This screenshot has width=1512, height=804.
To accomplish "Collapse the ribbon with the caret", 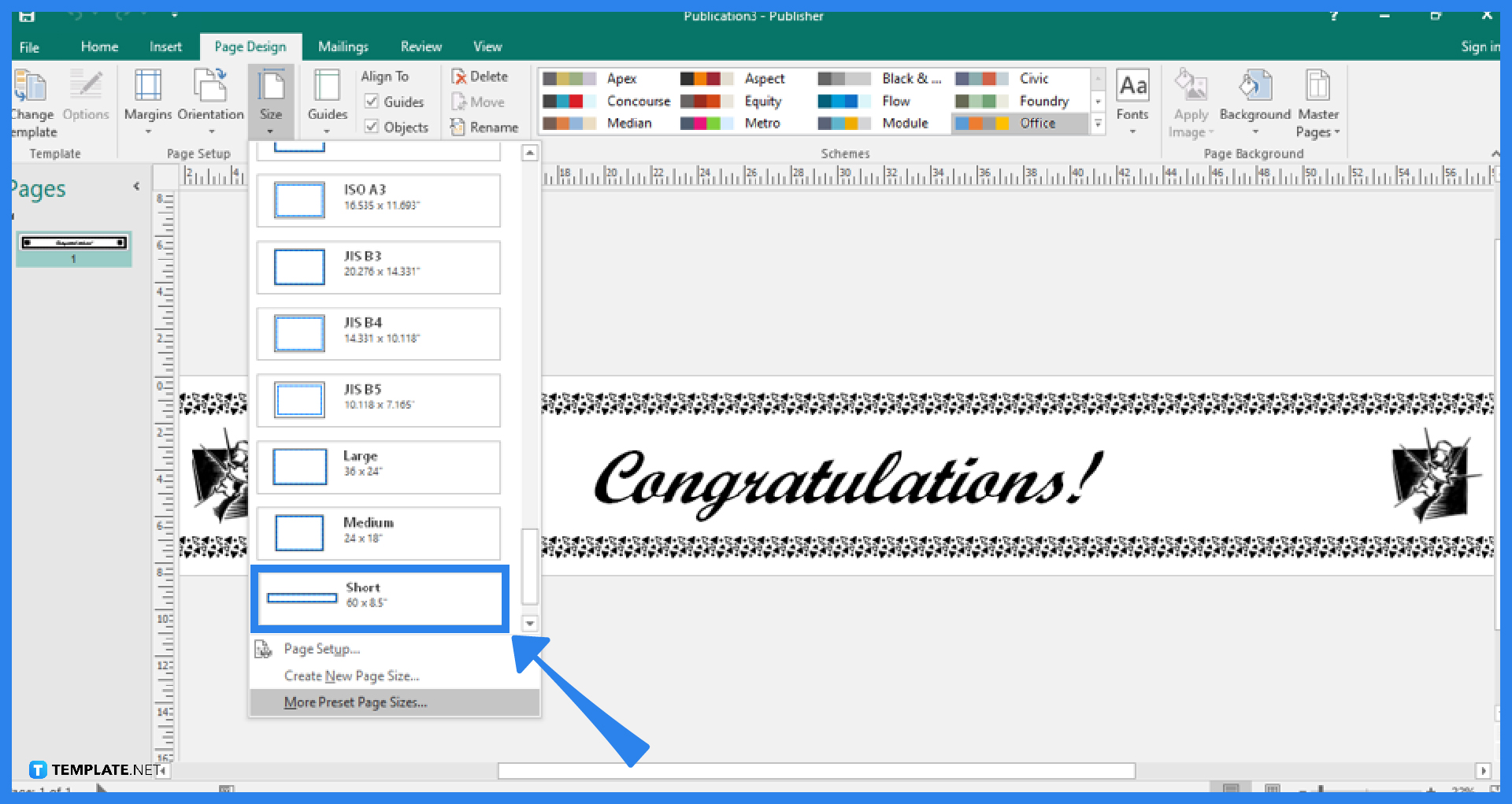I will (1495, 154).
